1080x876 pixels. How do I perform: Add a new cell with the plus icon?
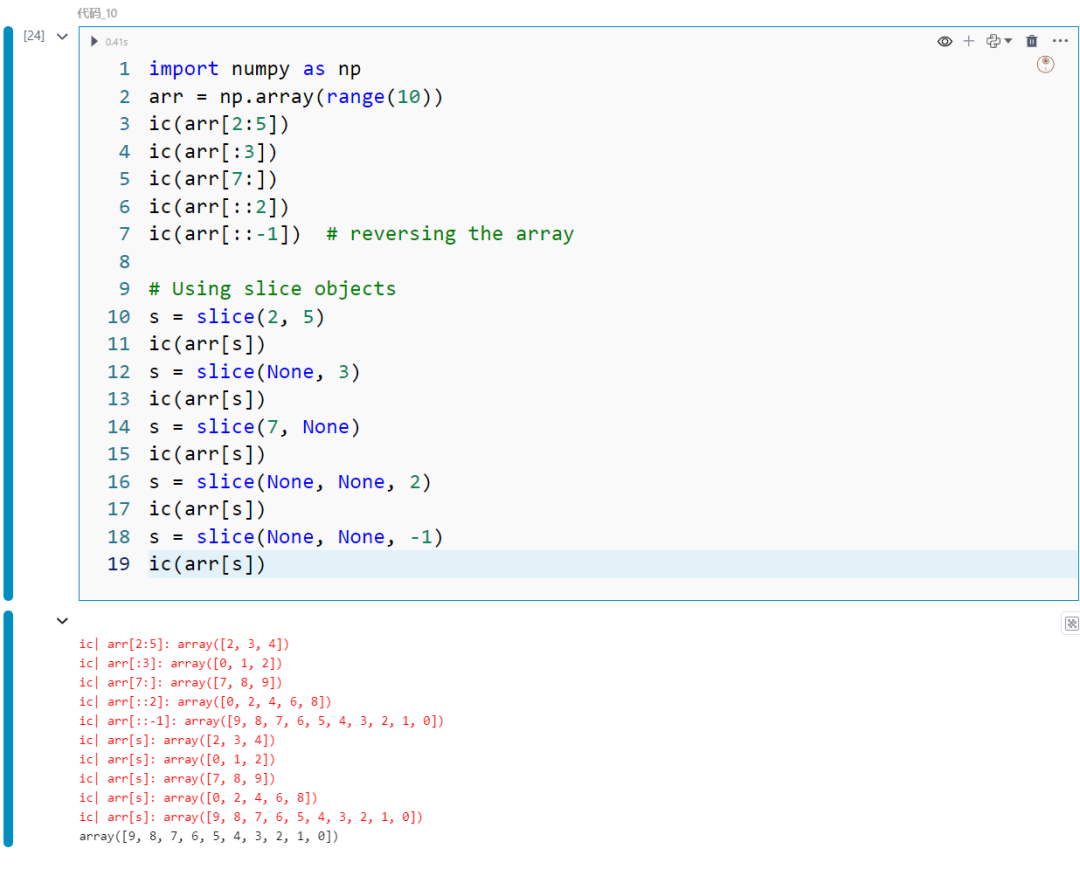tap(968, 41)
